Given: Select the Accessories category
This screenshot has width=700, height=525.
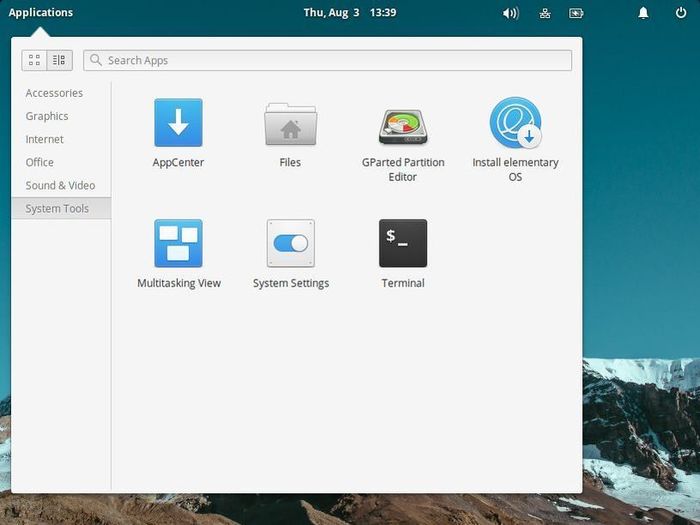Looking at the screenshot, I should pos(54,93).
